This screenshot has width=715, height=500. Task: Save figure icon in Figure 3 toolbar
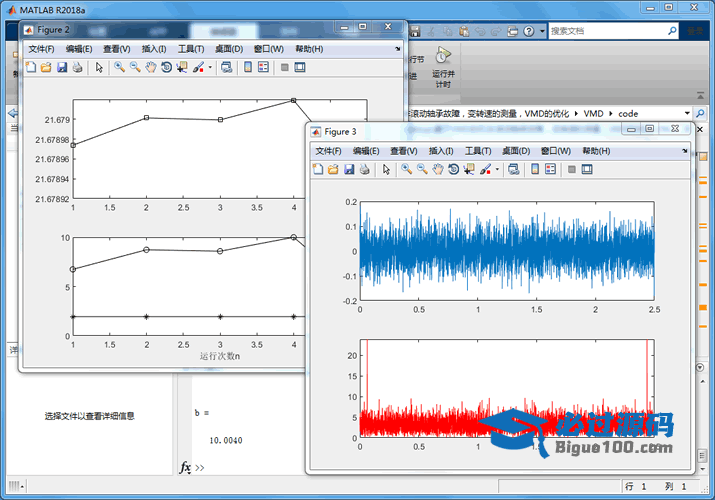click(x=349, y=170)
